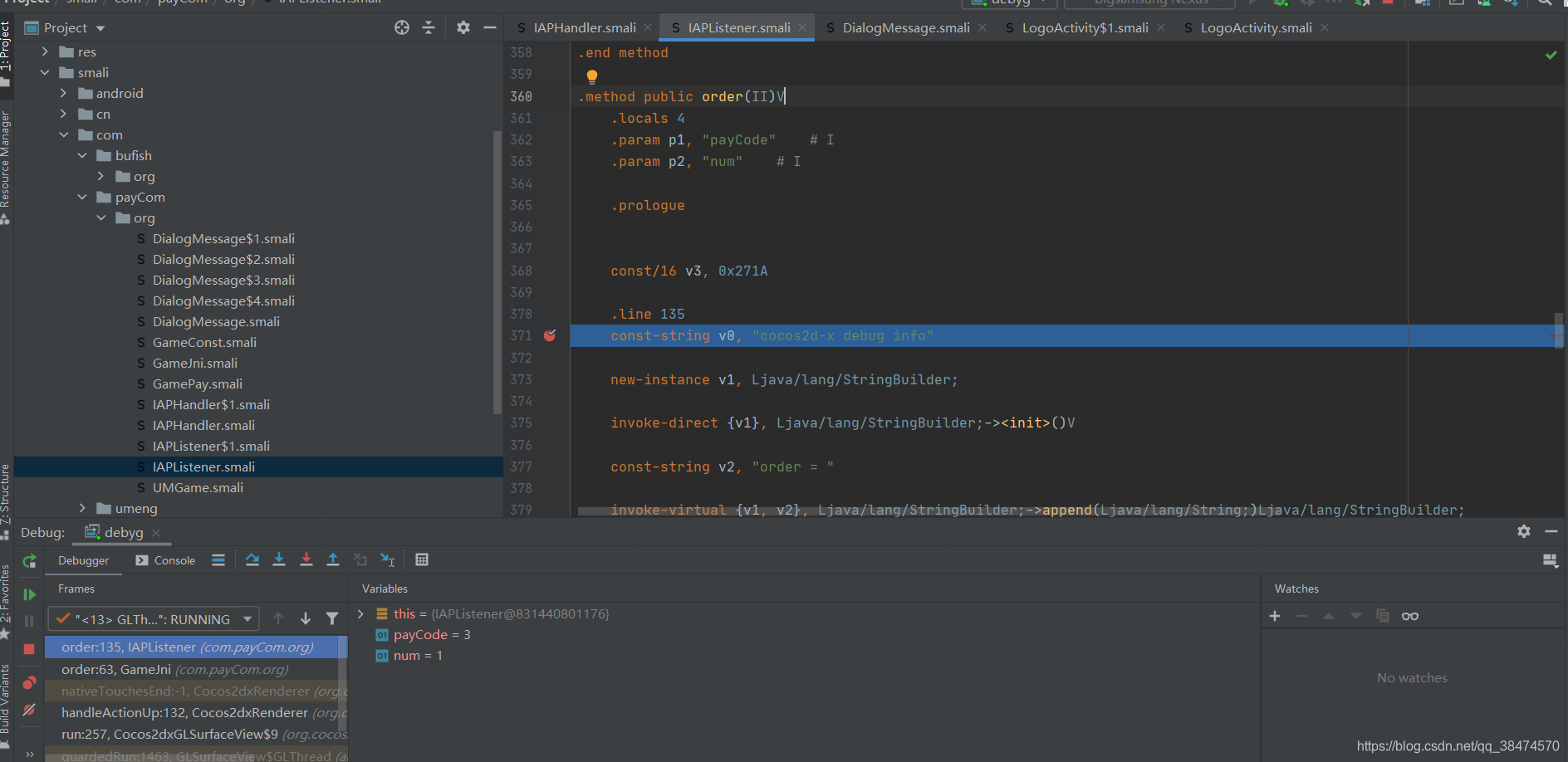The width and height of the screenshot is (1568, 762).
Task: Expand the cn folder
Action: pos(63,114)
